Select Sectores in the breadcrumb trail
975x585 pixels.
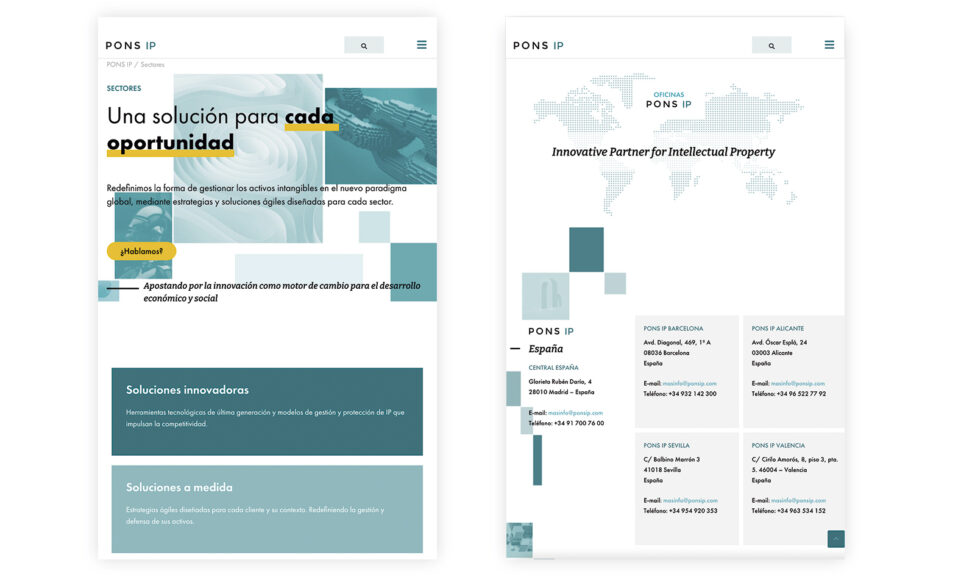point(153,65)
